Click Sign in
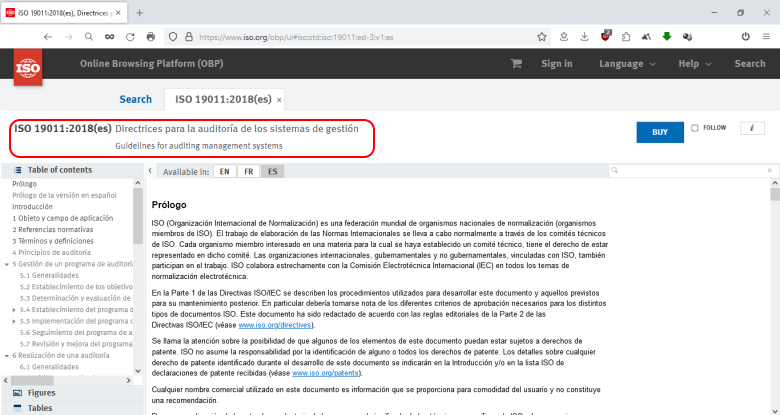Screen dimensions: 780x415 (557, 64)
